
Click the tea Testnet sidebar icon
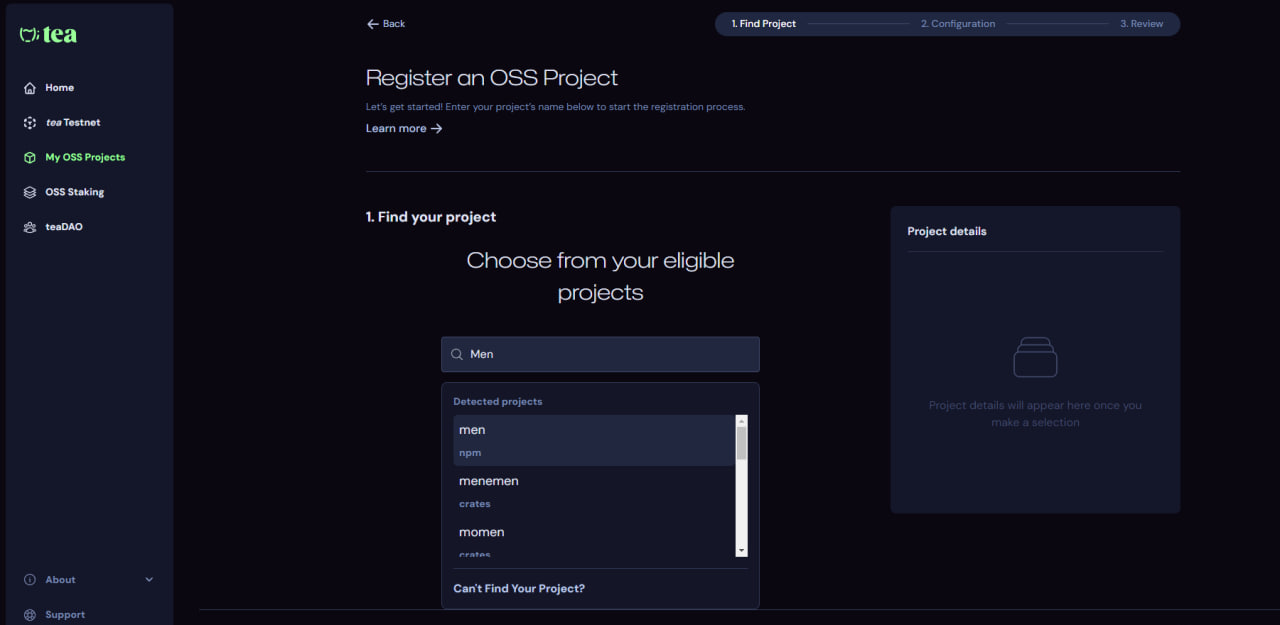tap(30, 123)
